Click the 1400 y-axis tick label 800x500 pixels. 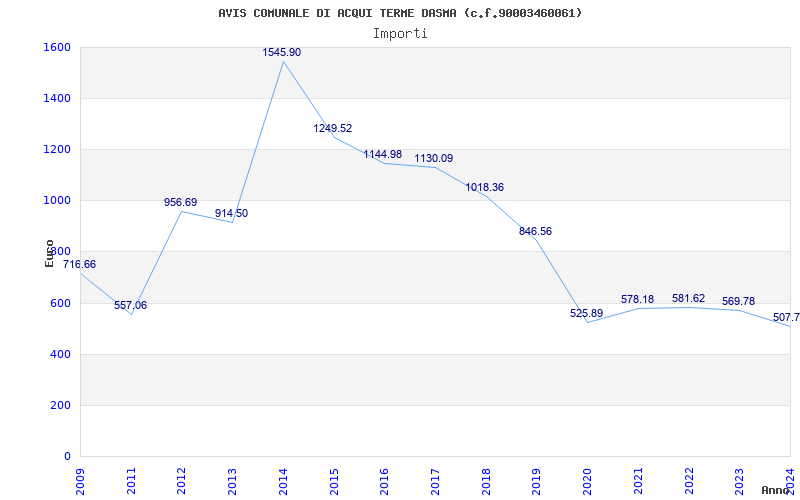point(55,98)
